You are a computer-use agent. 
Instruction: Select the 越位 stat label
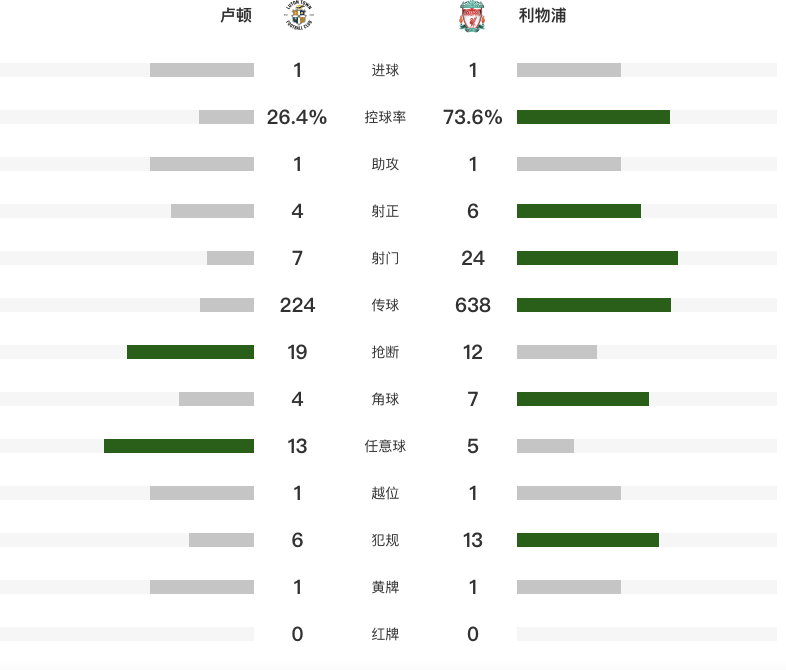click(x=385, y=493)
